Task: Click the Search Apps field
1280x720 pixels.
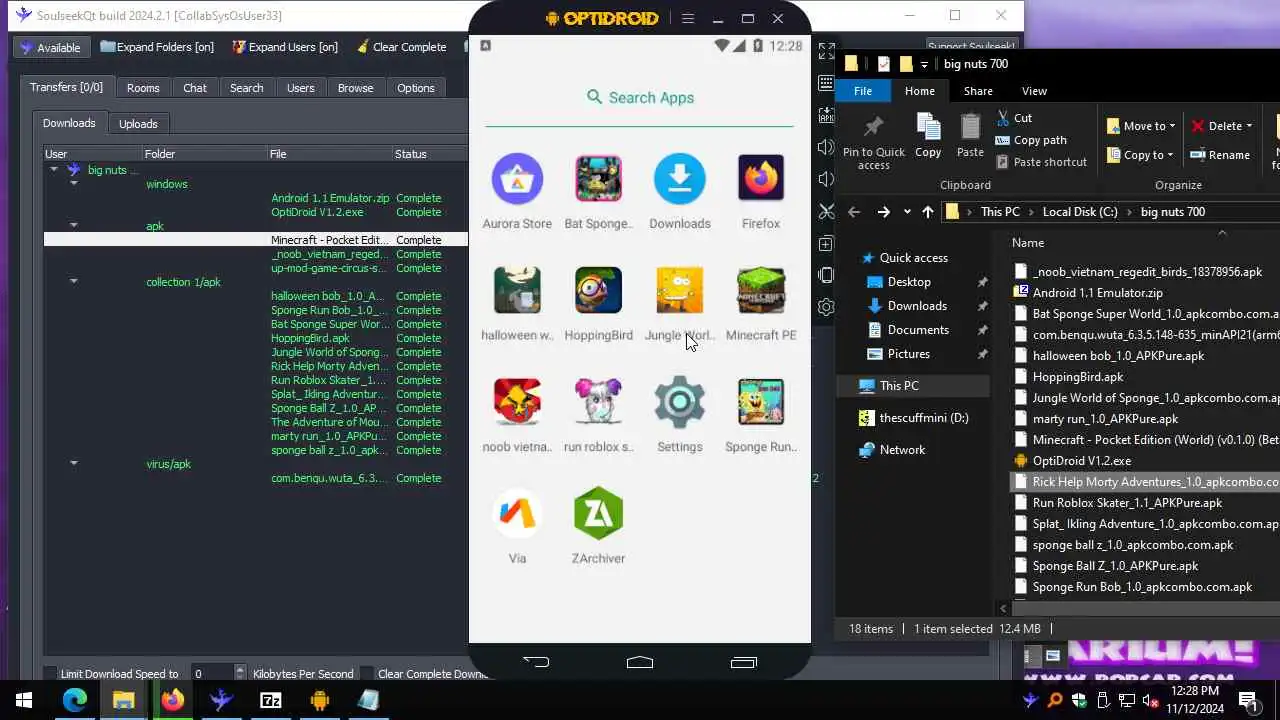Action: coord(640,98)
